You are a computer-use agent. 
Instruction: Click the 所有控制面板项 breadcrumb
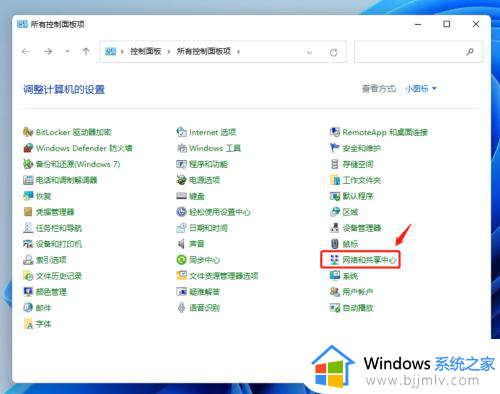coord(204,51)
